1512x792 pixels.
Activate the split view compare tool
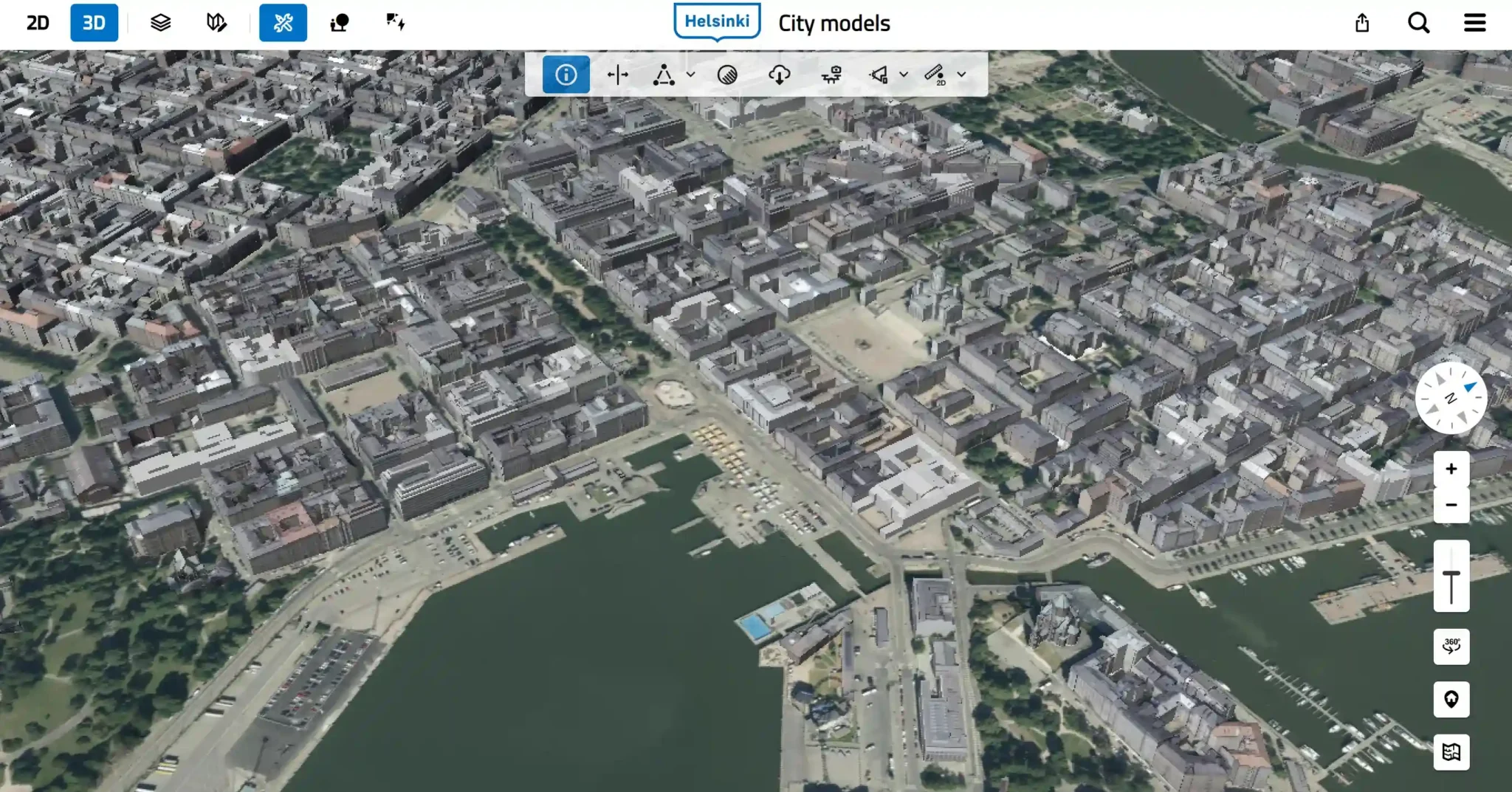tap(617, 75)
